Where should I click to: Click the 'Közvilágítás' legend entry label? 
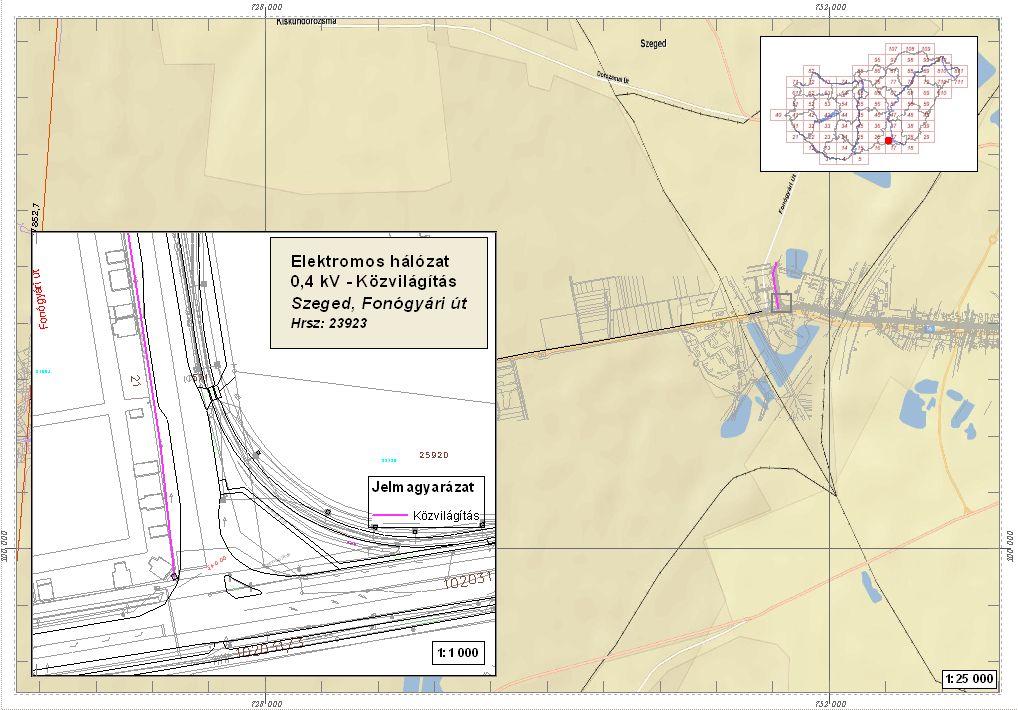(x=446, y=515)
